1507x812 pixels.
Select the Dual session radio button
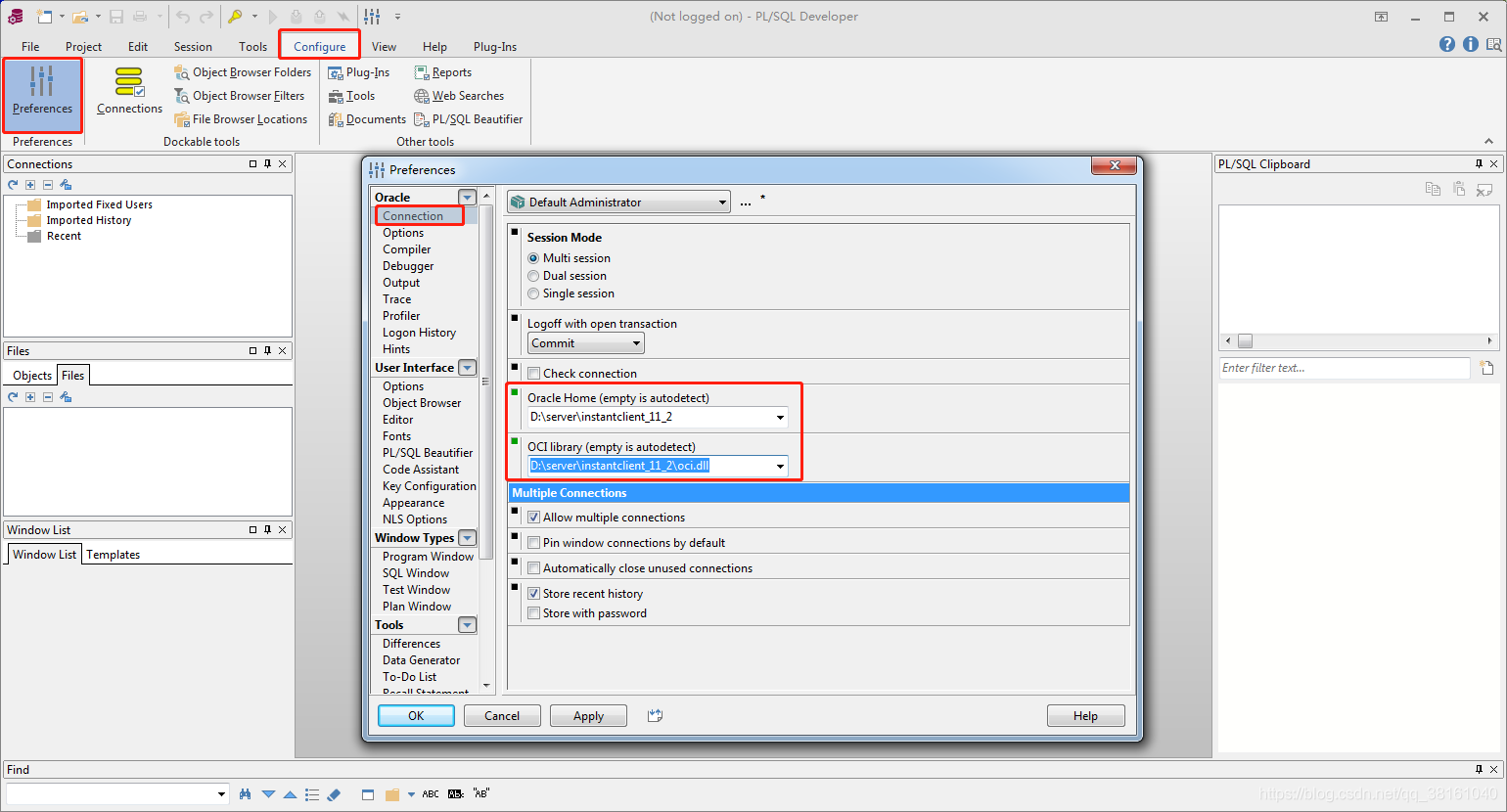point(533,276)
